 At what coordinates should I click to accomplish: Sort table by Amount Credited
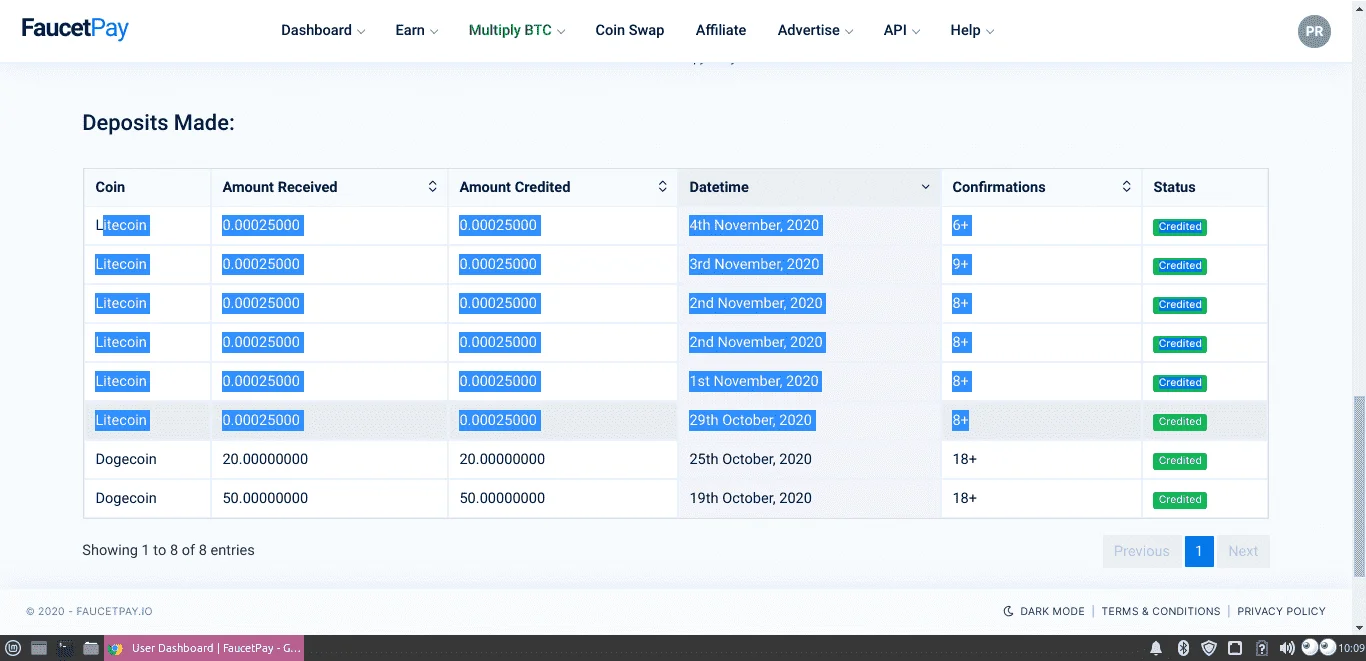click(x=563, y=187)
